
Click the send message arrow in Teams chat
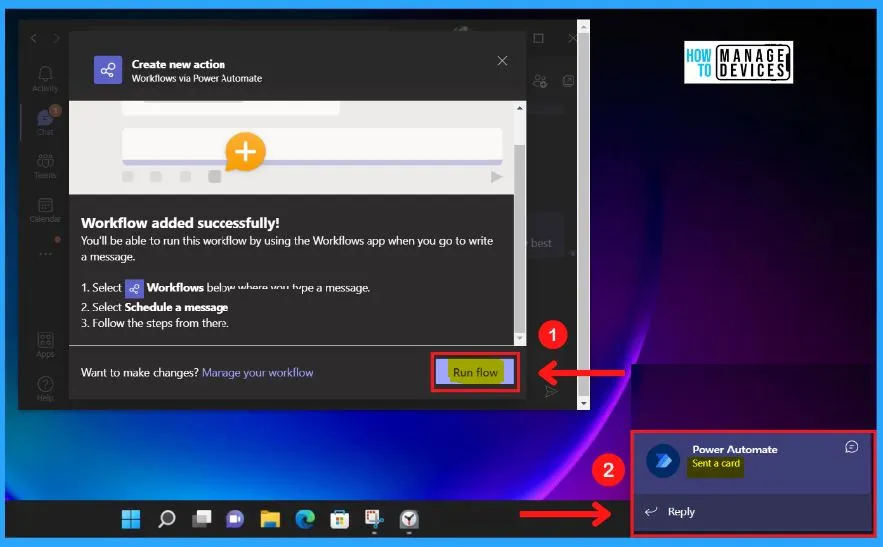point(551,392)
